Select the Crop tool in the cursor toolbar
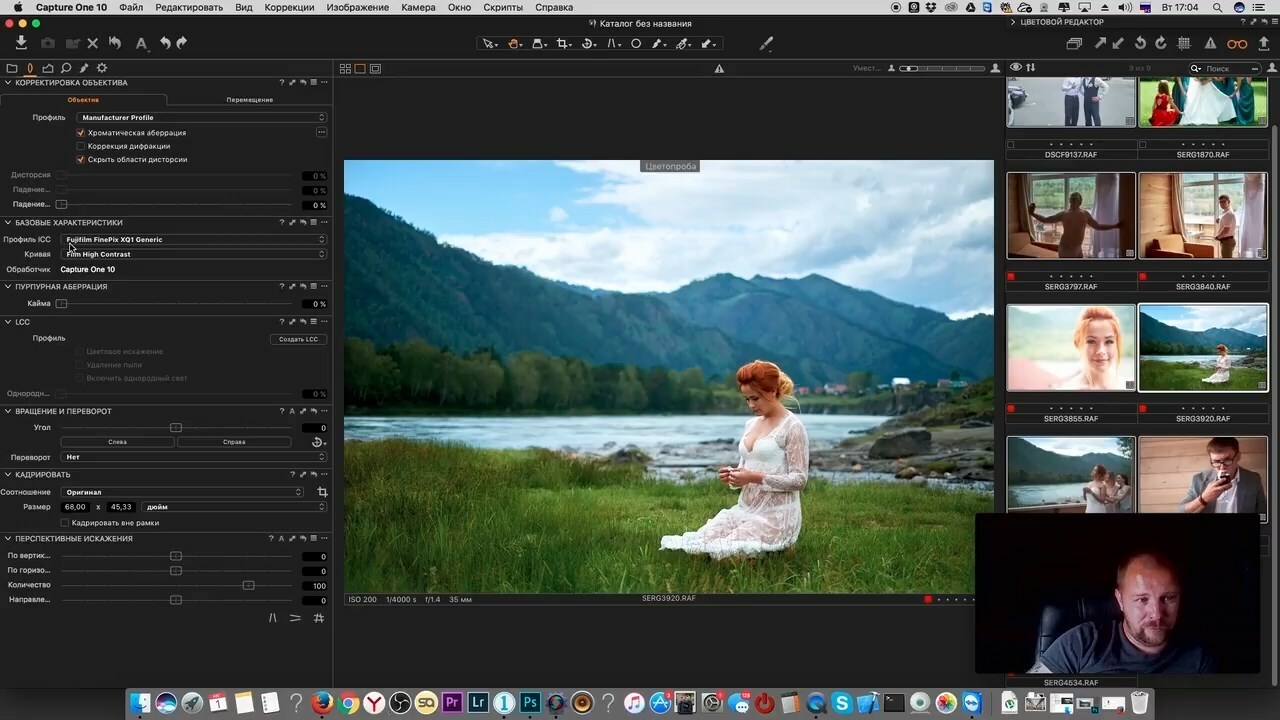The width and height of the screenshot is (1280, 720). [563, 44]
